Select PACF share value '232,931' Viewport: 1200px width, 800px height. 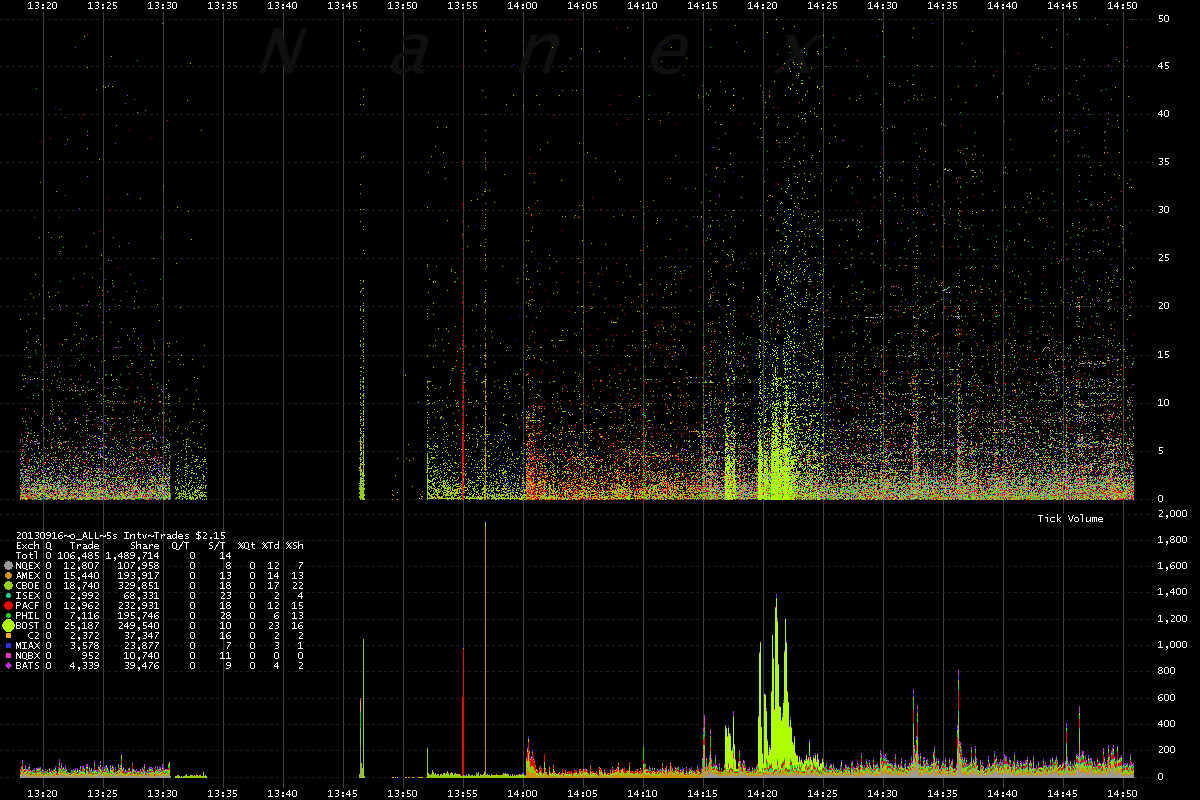coord(139,606)
